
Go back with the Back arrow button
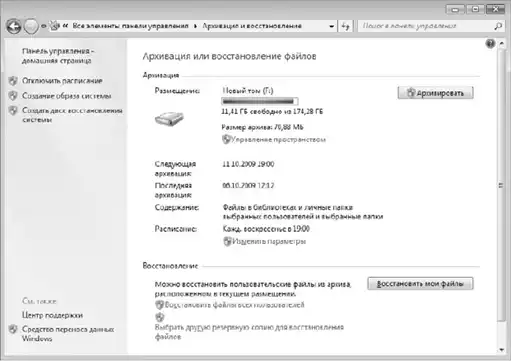click(14, 26)
